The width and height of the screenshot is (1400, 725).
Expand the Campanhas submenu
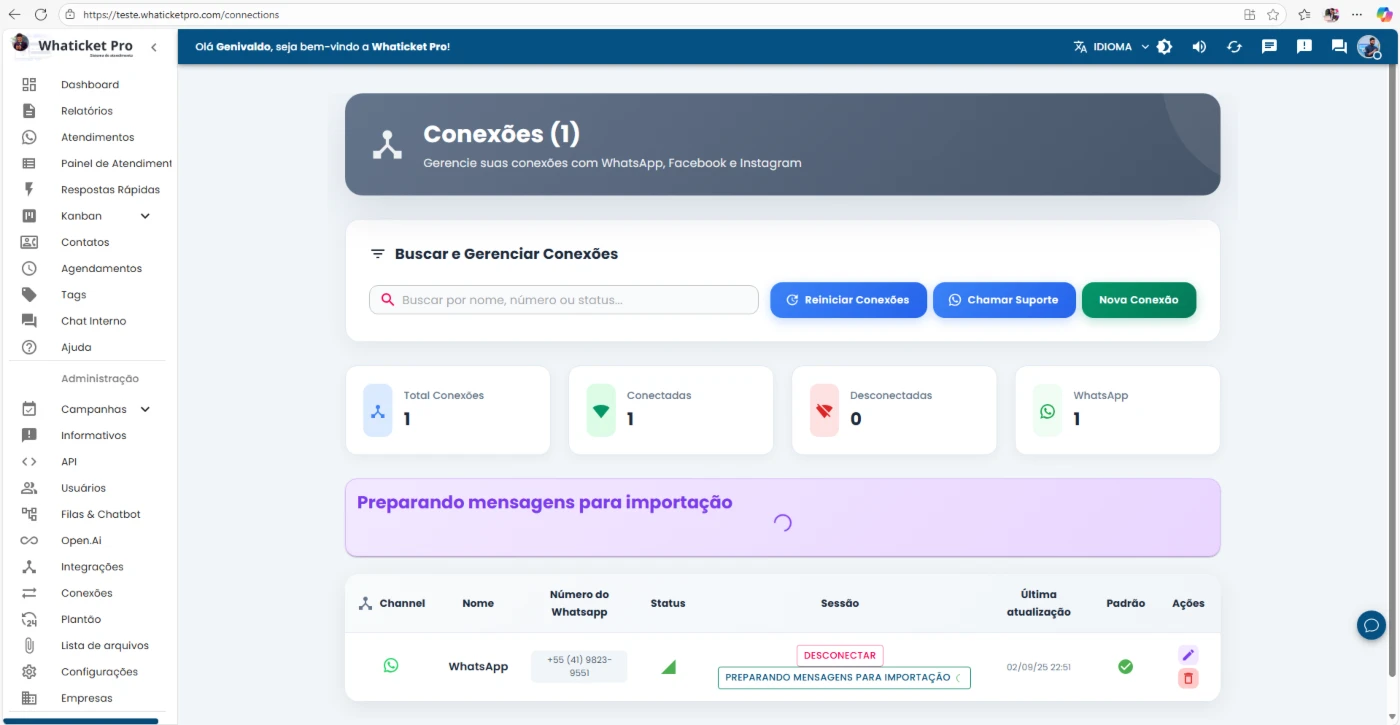point(145,409)
